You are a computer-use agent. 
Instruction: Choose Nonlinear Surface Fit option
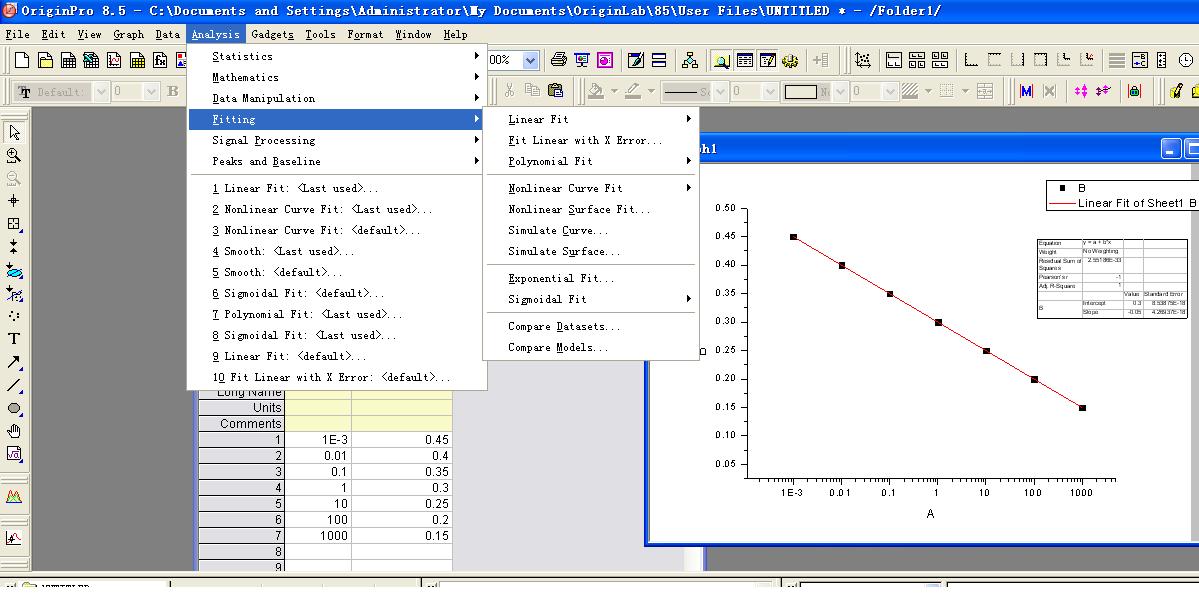click(592, 209)
